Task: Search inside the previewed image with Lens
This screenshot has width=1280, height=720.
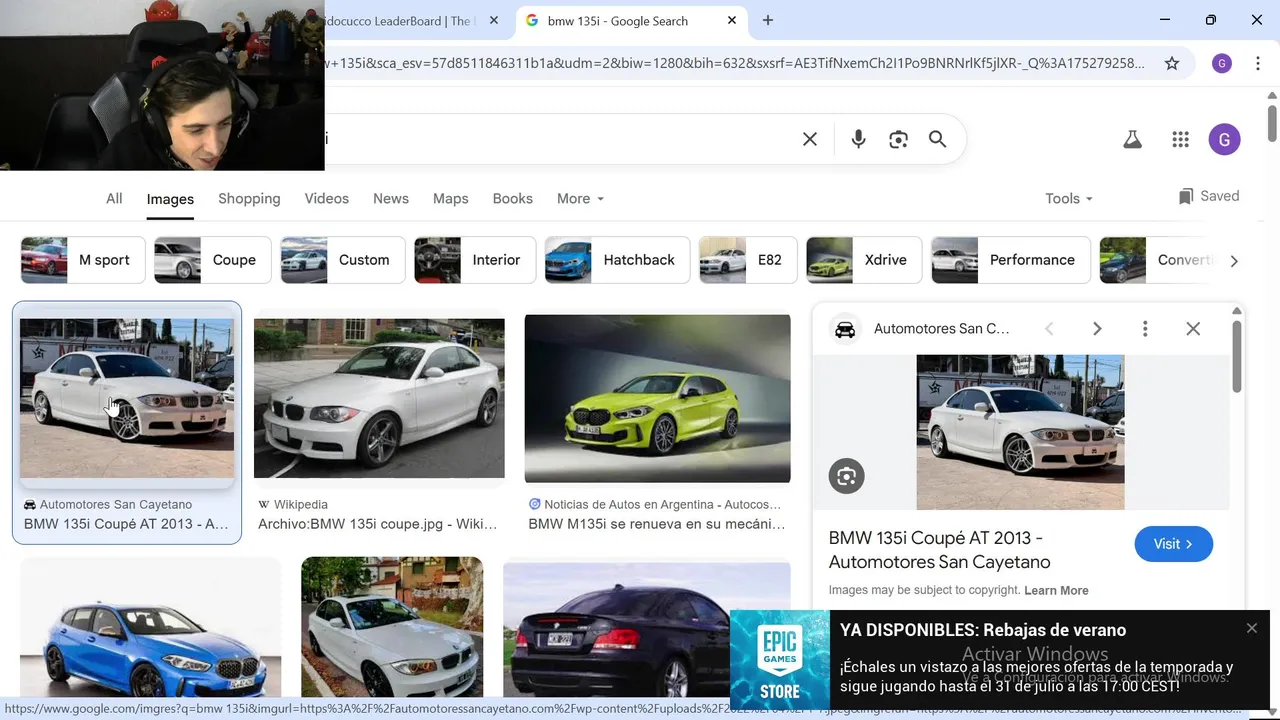Action: coord(846,476)
